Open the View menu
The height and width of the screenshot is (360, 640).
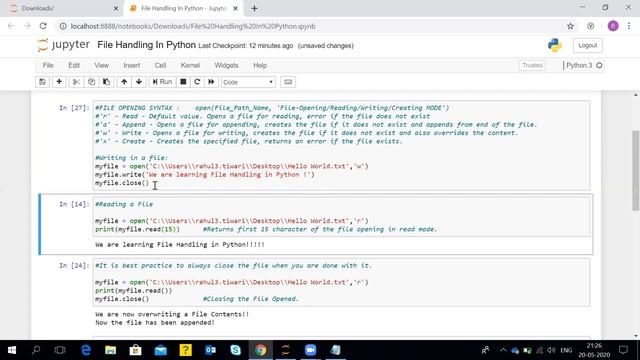[x=102, y=65]
